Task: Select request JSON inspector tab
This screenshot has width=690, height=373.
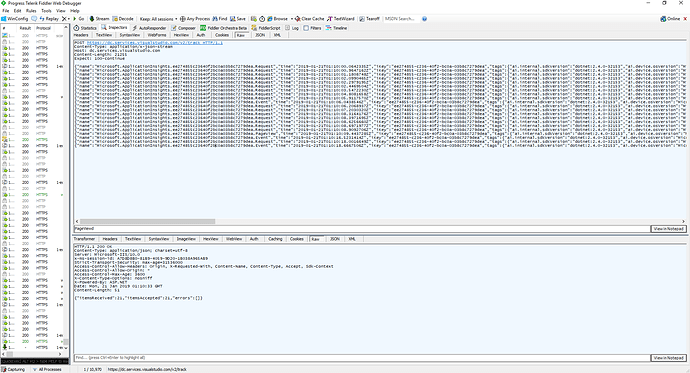Action: [261, 35]
